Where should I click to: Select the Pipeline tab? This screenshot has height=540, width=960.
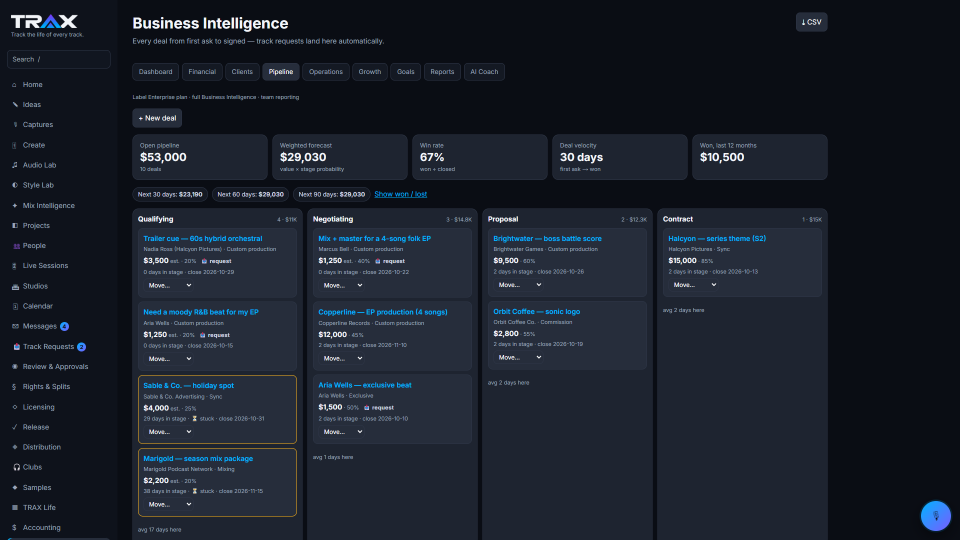click(281, 72)
